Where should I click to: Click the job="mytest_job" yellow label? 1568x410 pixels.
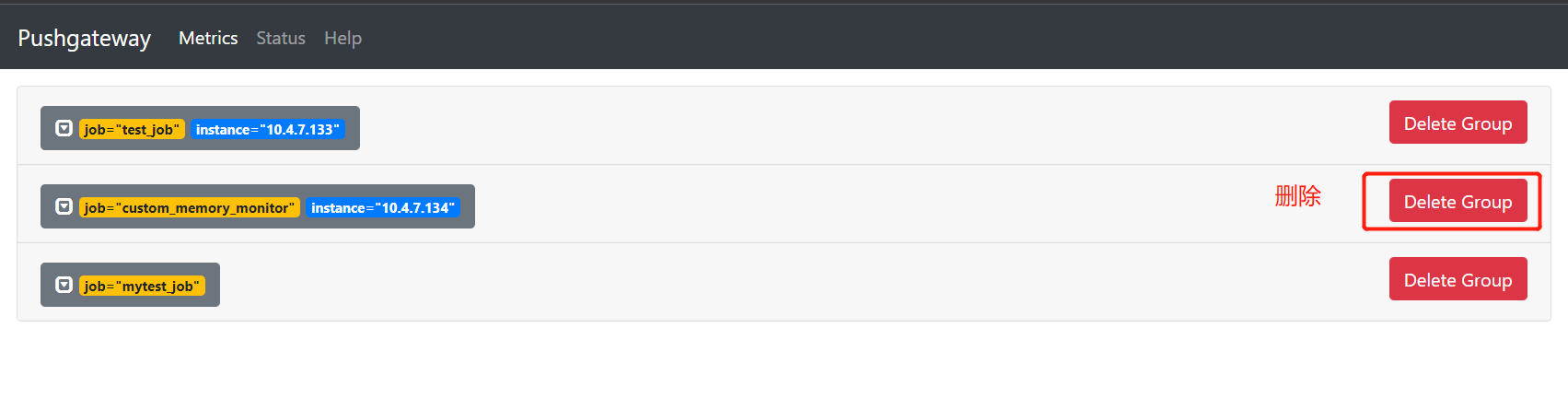pos(142,286)
